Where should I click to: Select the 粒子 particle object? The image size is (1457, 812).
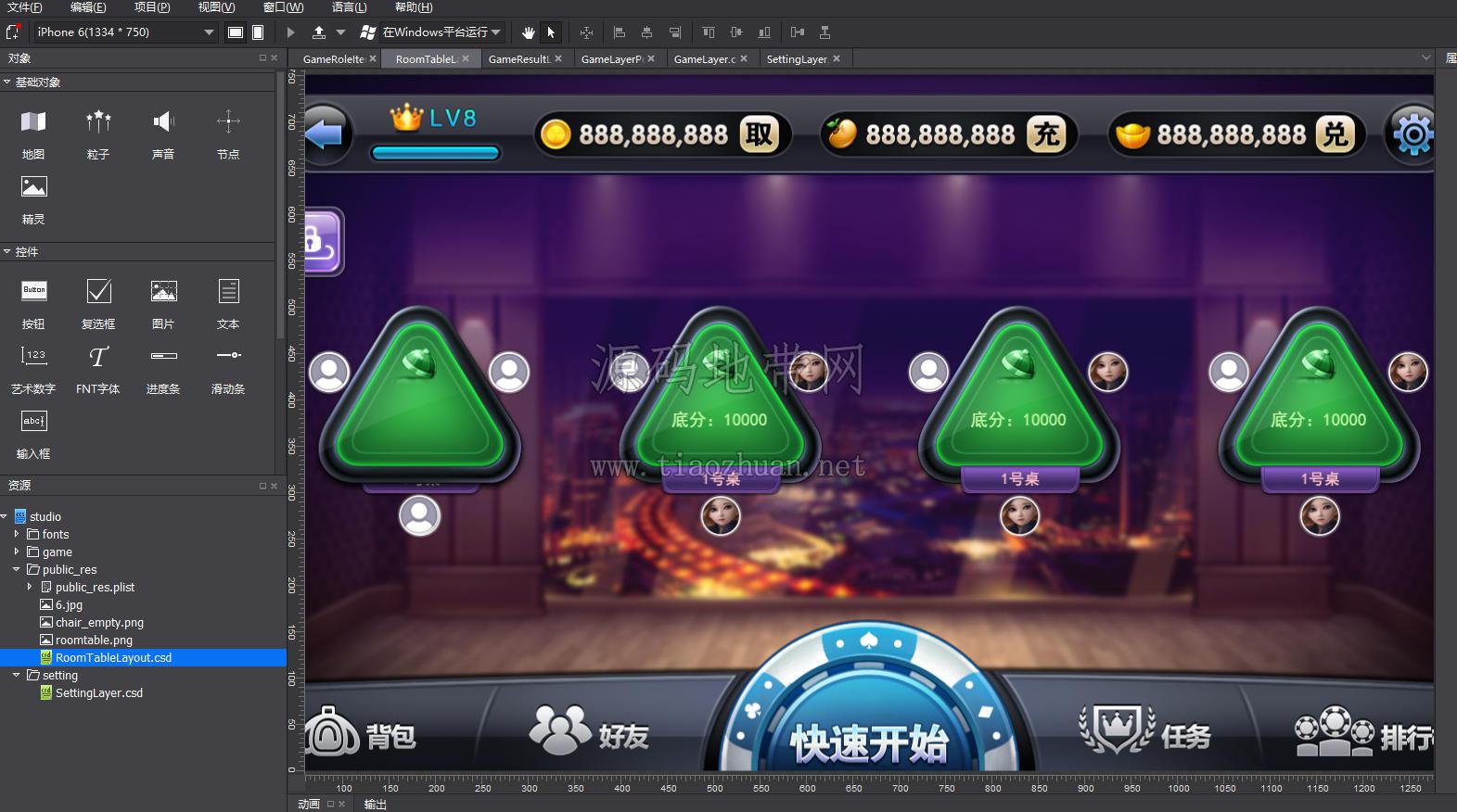(x=98, y=134)
